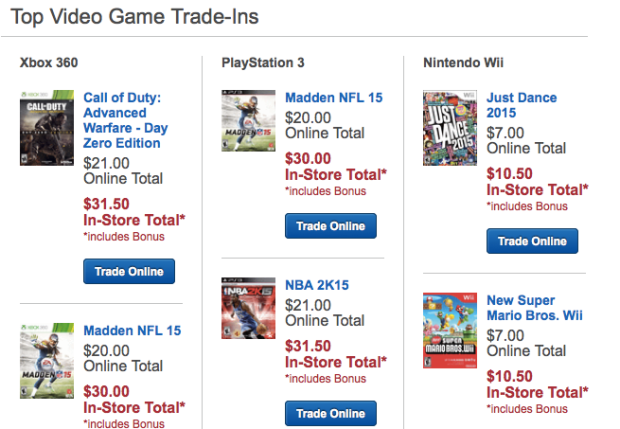The width and height of the screenshot is (620, 429).
Task: Click the New Super Mario Bros. Wii cover
Action: coord(450,331)
